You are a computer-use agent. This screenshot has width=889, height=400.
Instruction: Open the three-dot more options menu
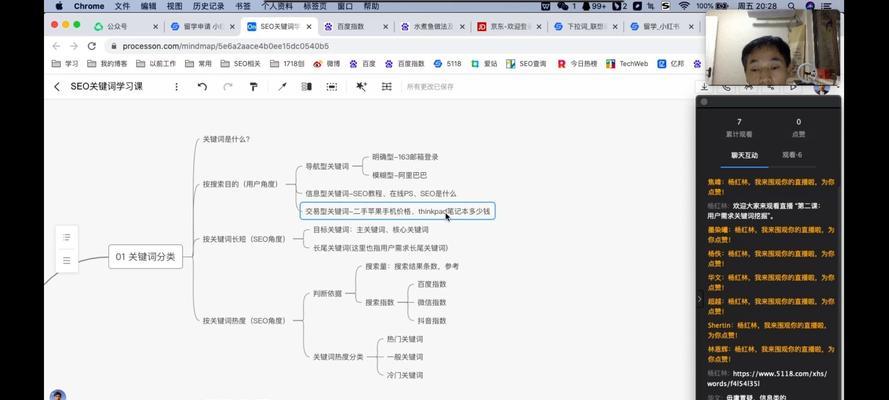tap(176, 87)
